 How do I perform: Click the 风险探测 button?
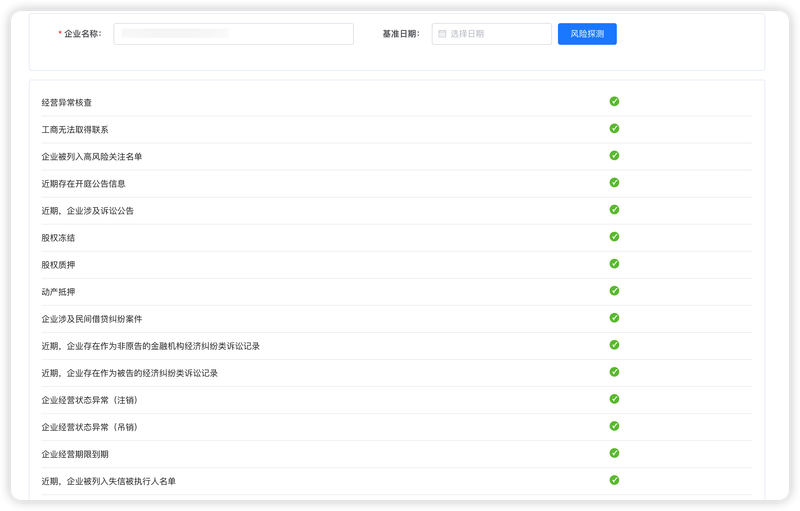tap(587, 34)
